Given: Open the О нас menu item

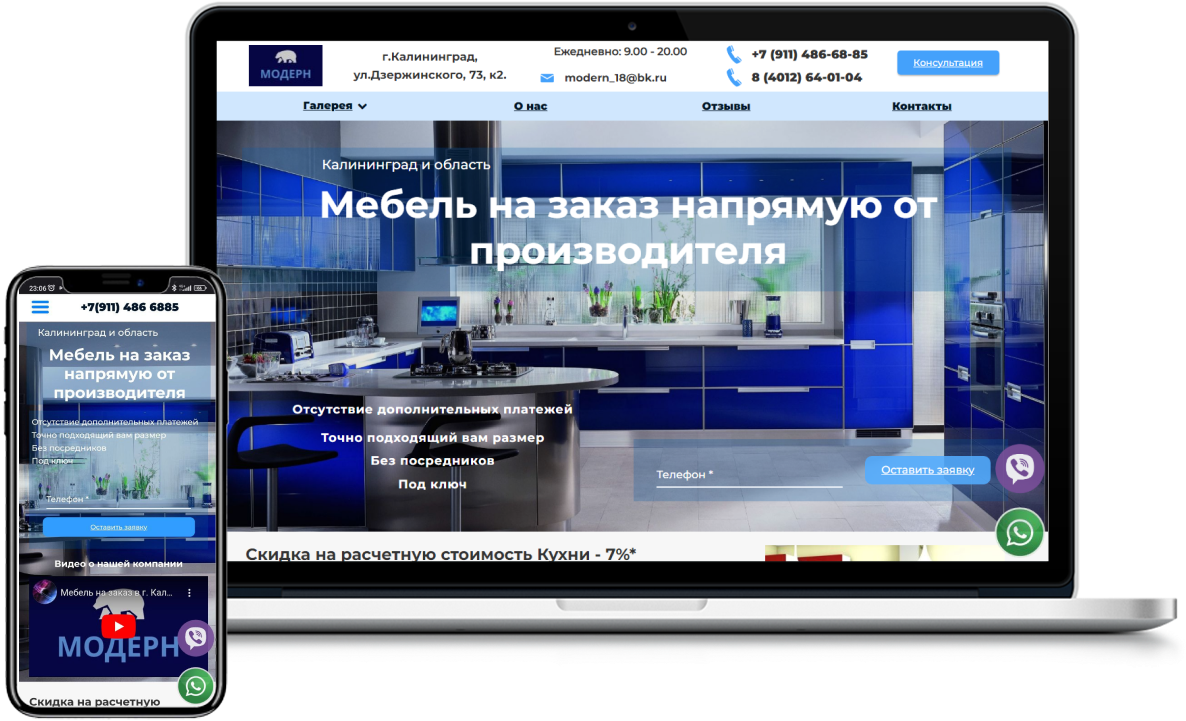Looking at the screenshot, I should [x=530, y=106].
